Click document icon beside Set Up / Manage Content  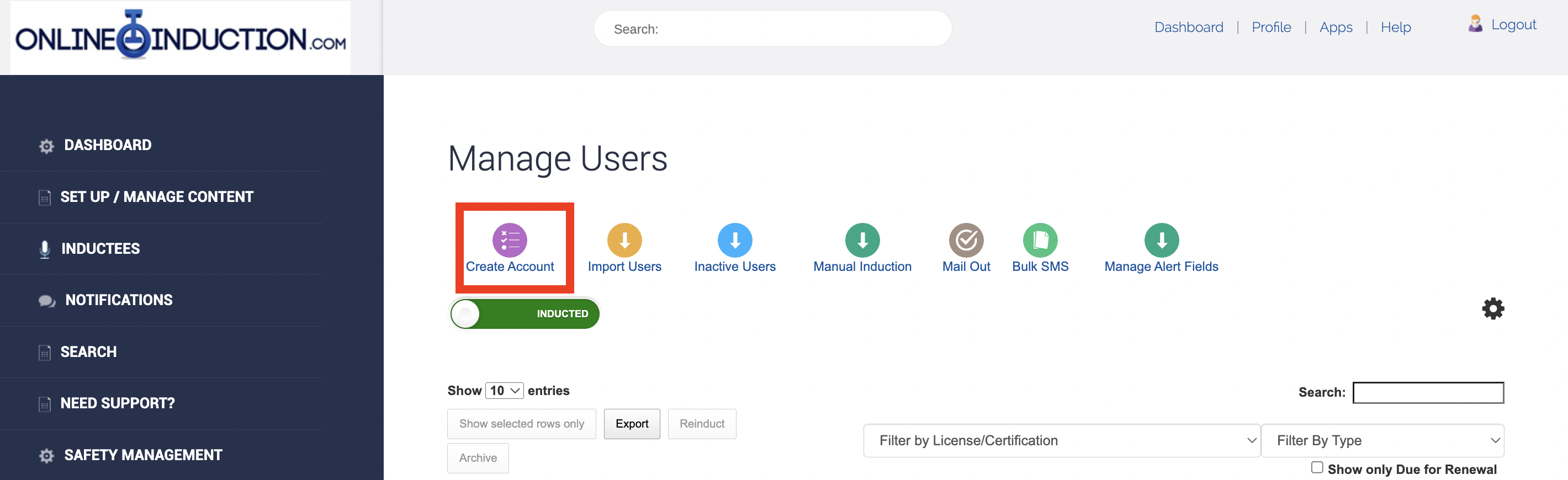pos(44,198)
